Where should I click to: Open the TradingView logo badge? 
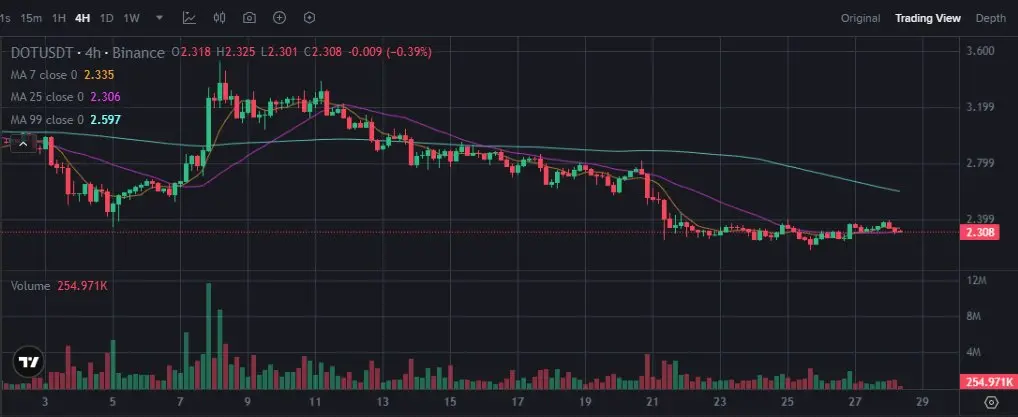click(29, 362)
